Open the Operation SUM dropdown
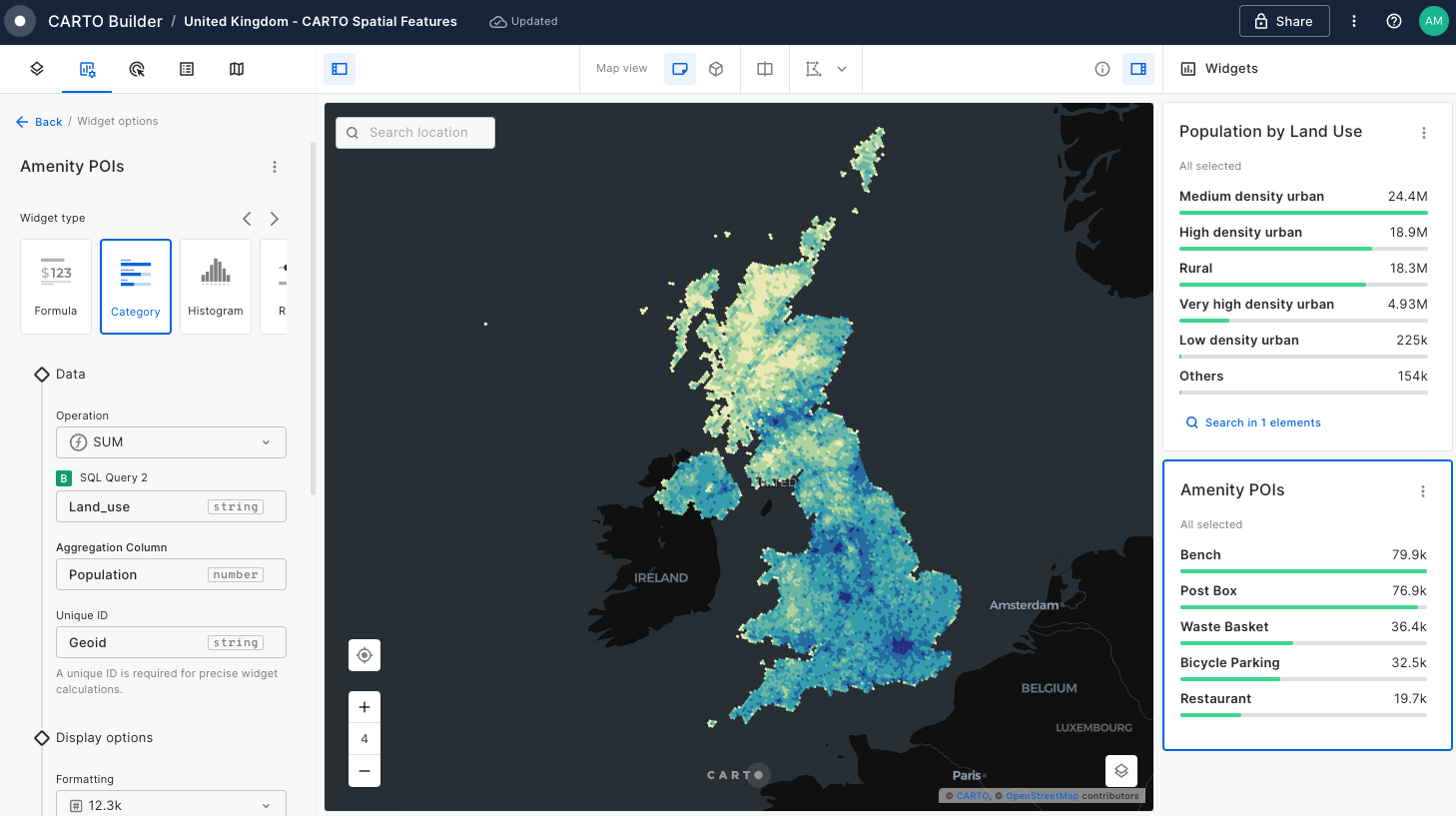This screenshot has height=816, width=1456. 171,442
